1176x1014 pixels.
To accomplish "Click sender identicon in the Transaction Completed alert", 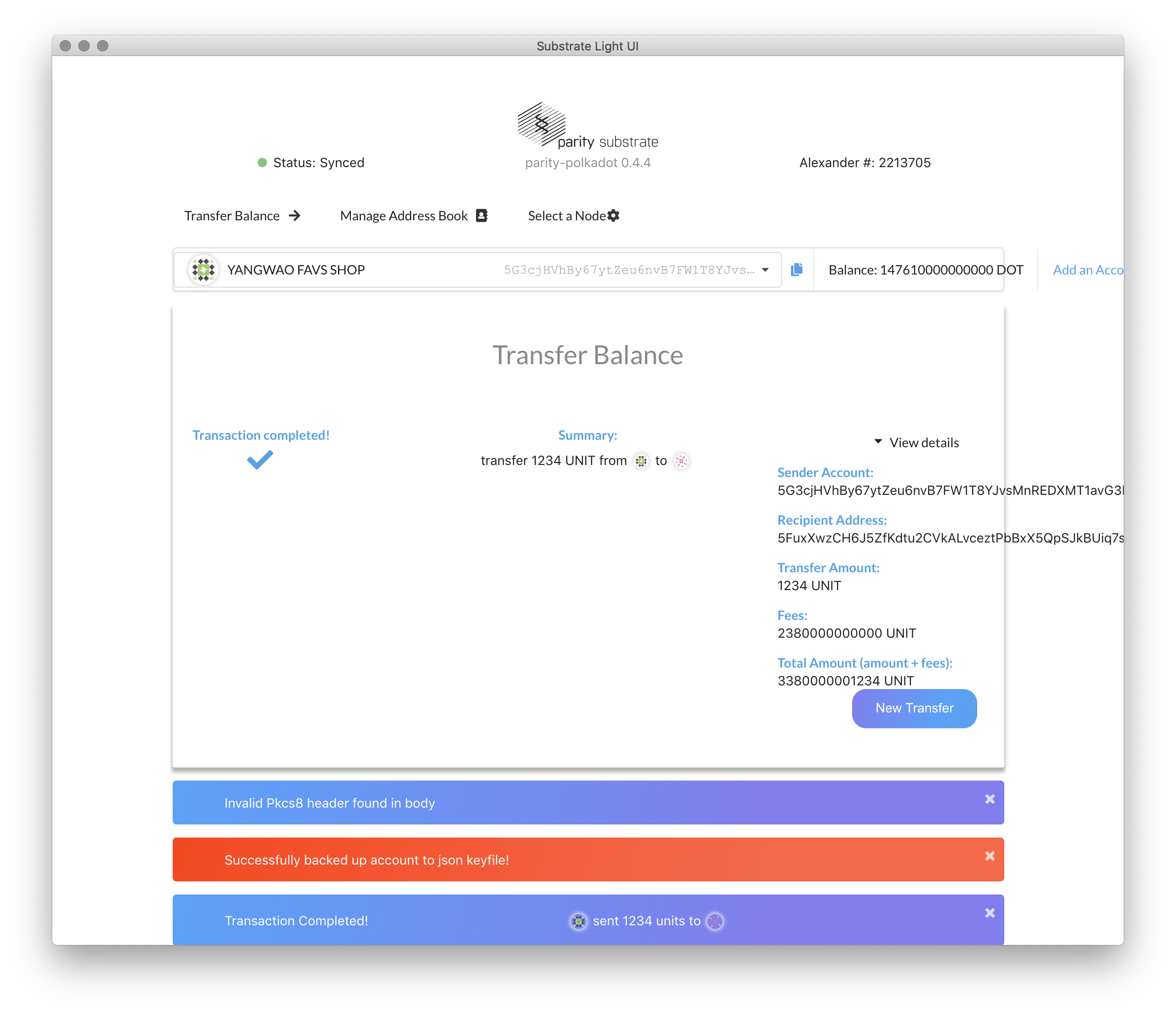I will (x=578, y=921).
